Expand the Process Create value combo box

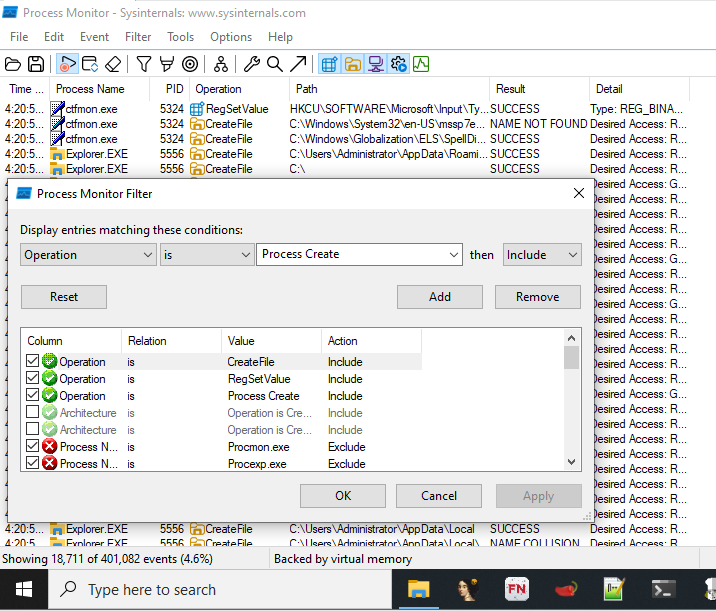pos(453,254)
